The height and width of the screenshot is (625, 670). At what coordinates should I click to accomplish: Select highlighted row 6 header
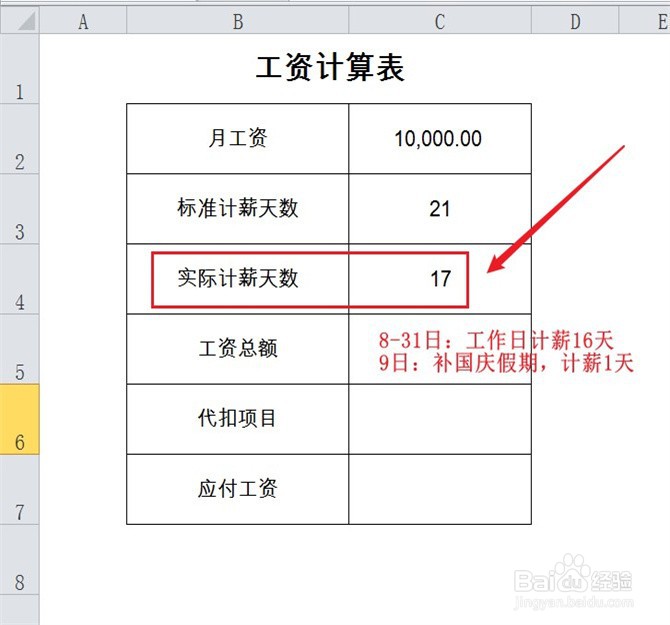point(20,419)
